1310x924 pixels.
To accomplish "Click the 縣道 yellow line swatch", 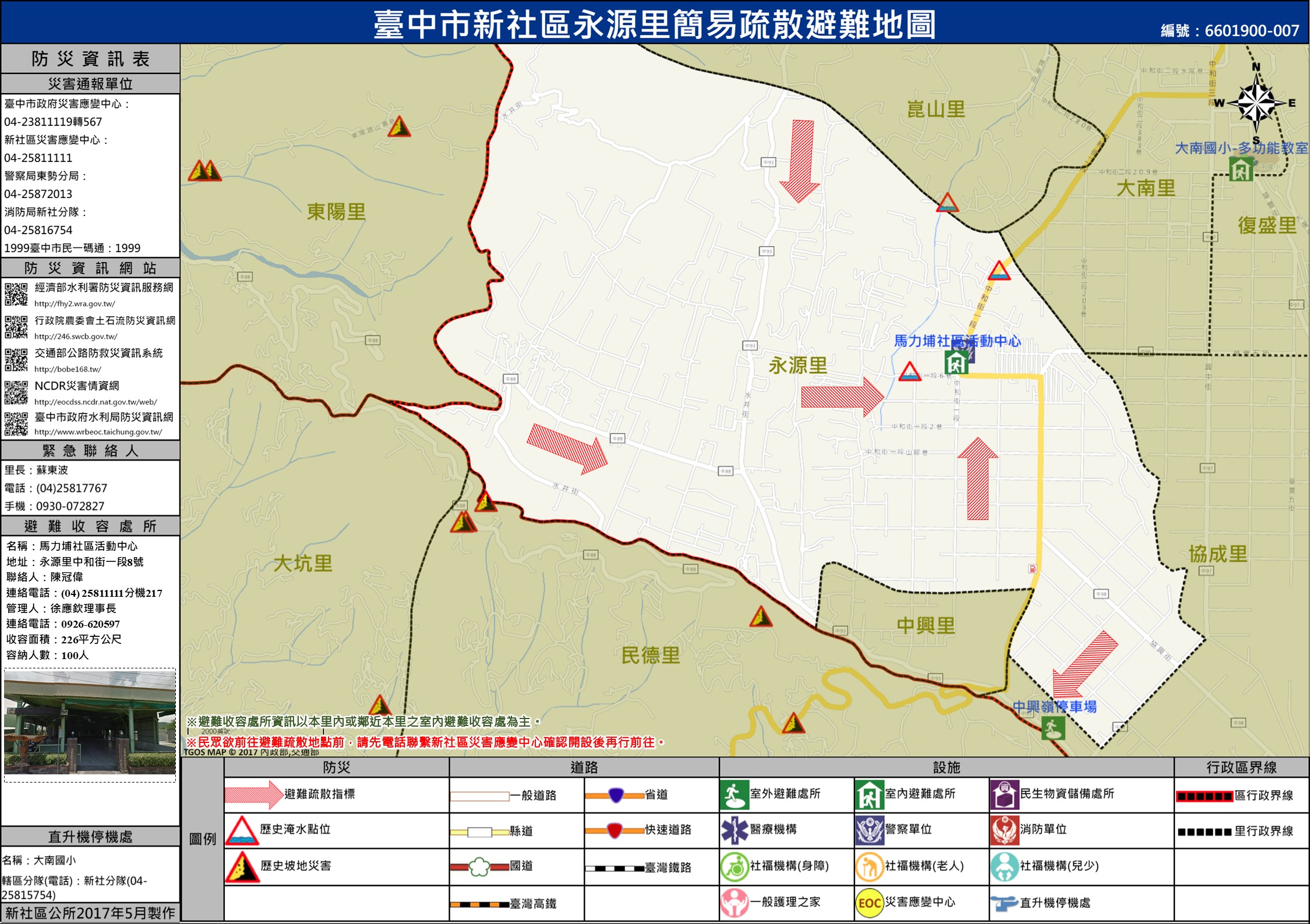I will (479, 831).
